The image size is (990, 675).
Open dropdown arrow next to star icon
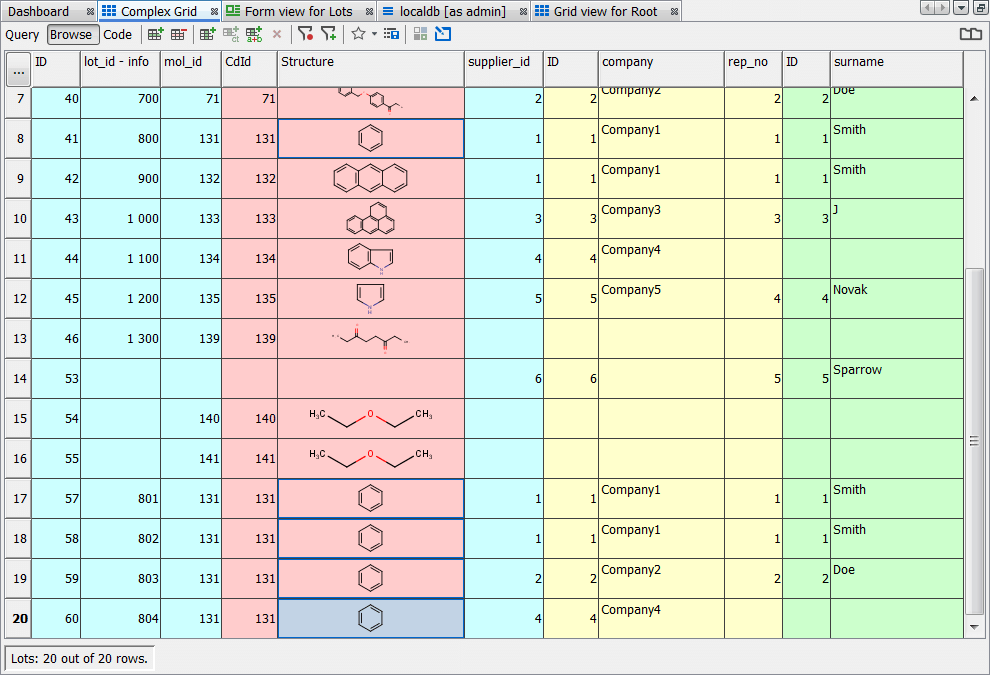pyautogui.click(x=374, y=34)
